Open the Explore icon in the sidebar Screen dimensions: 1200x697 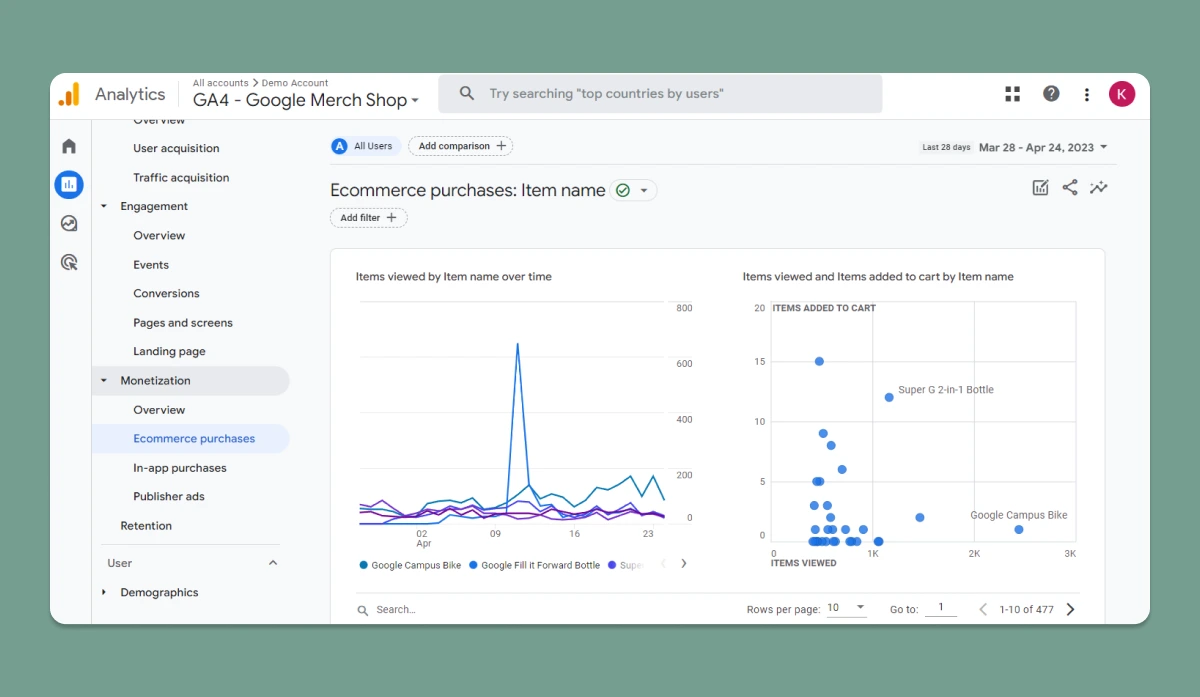coord(69,223)
